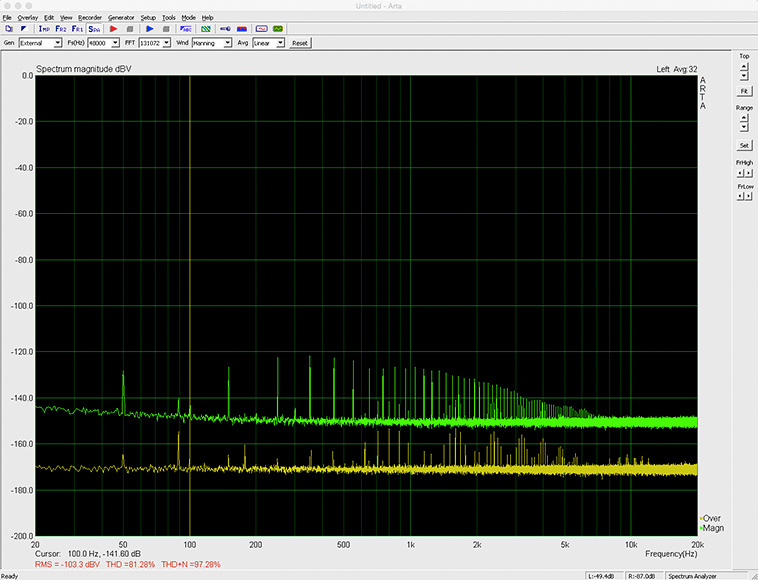Image resolution: width=758 pixels, height=580 pixels.
Task: Click the THD+N =97.28% readout
Action: (191, 565)
